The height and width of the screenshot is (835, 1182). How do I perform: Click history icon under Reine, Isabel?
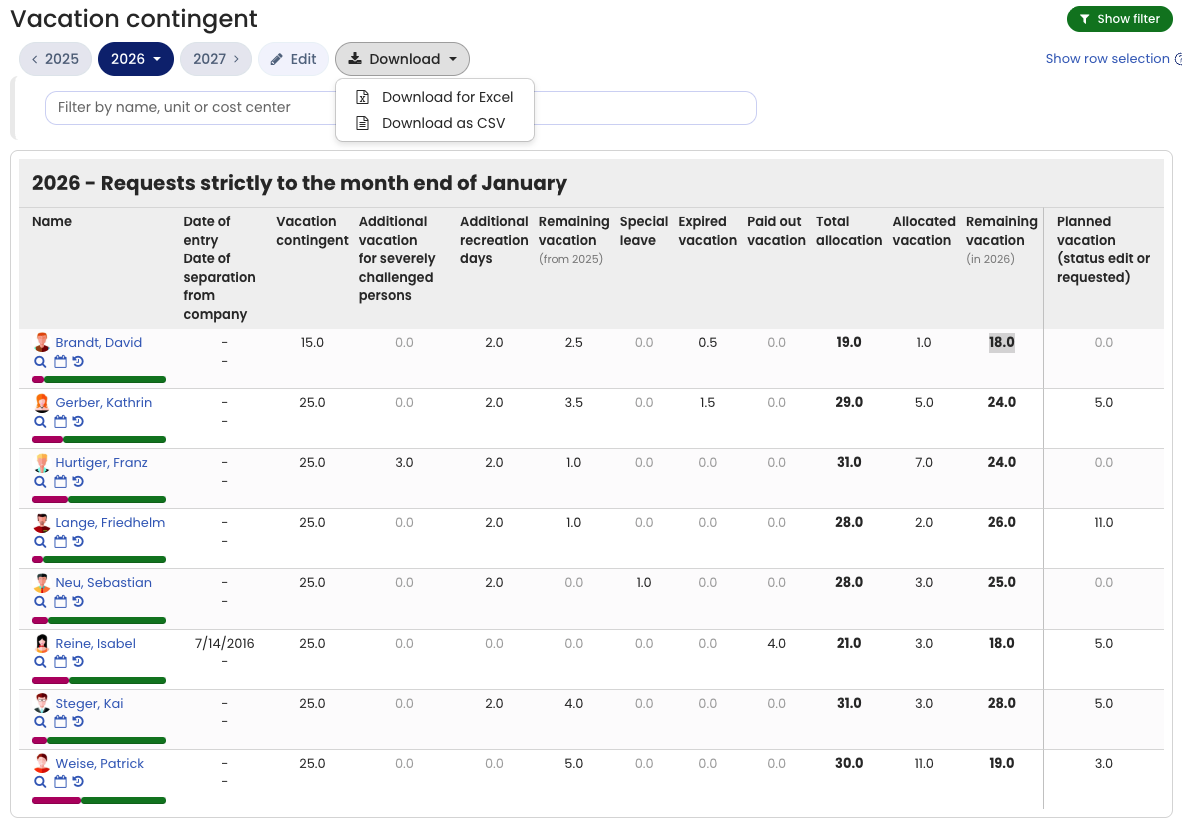coord(78,662)
